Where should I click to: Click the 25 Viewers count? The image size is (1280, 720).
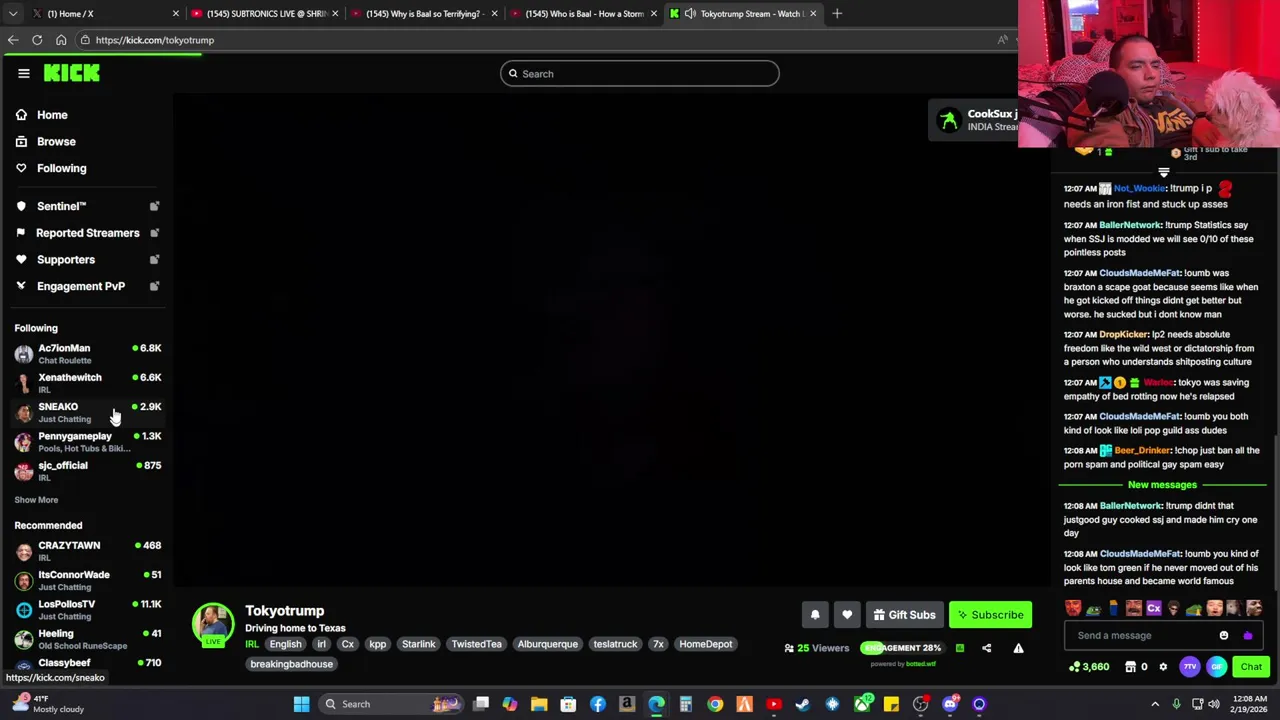click(817, 648)
